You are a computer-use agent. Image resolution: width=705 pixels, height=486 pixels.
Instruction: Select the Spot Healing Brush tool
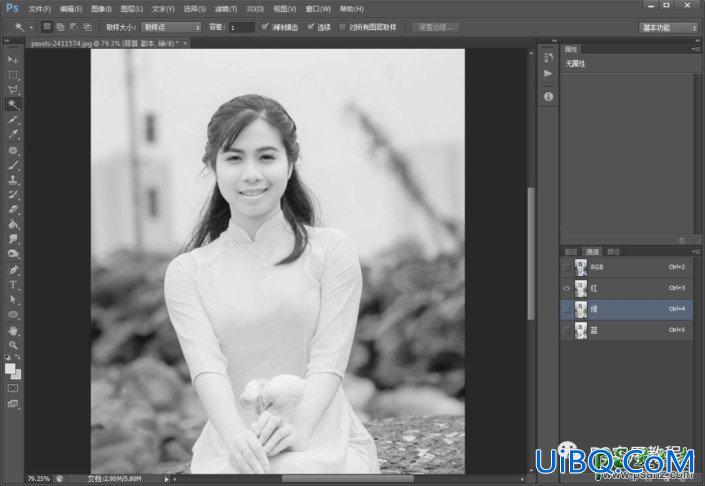click(13, 150)
